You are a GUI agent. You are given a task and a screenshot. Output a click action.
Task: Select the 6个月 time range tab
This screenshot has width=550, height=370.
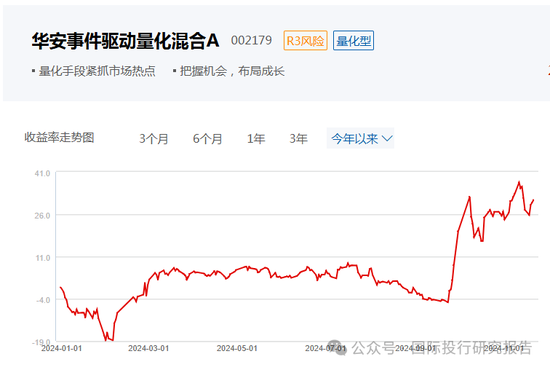coord(207,139)
